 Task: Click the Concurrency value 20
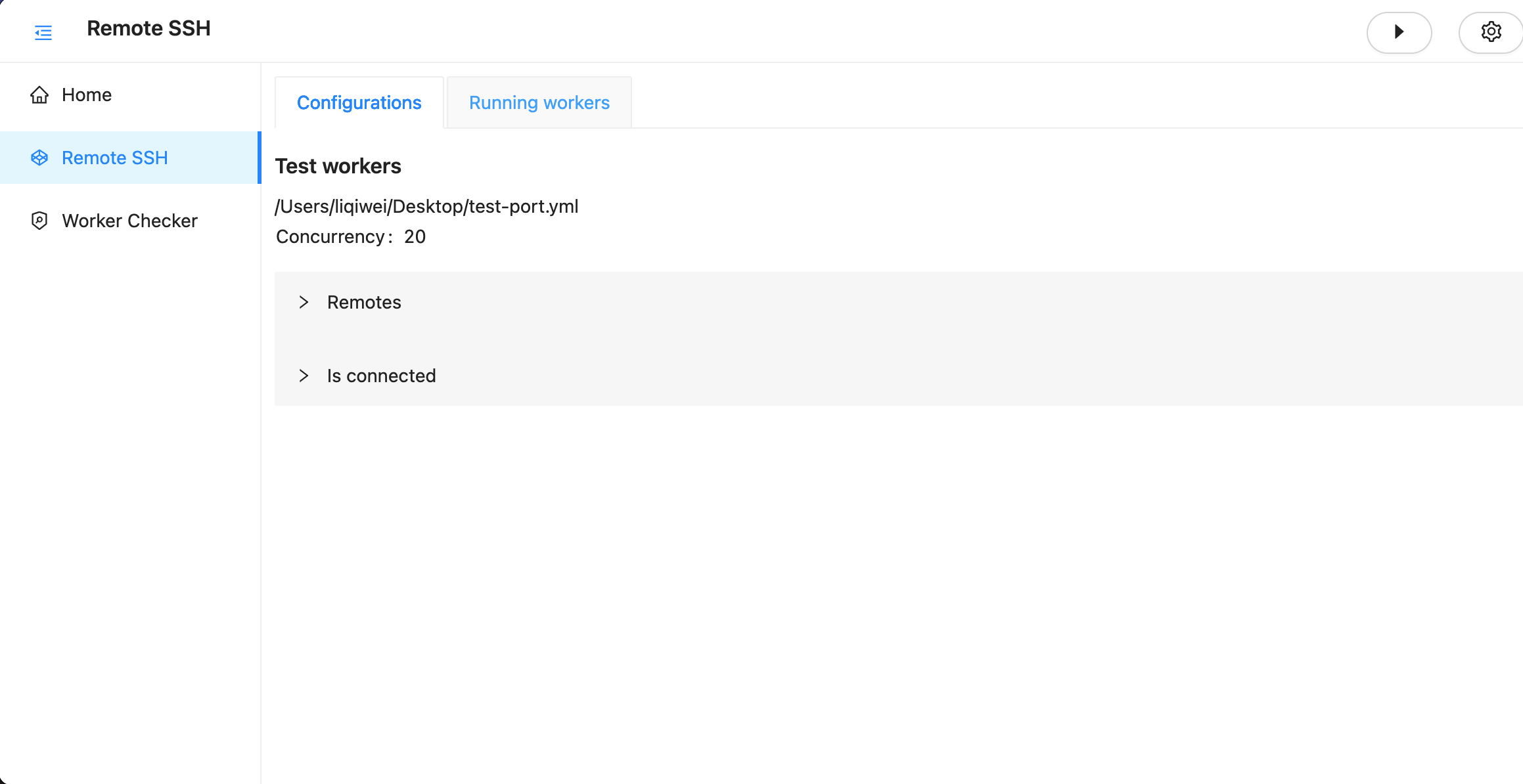coord(415,236)
